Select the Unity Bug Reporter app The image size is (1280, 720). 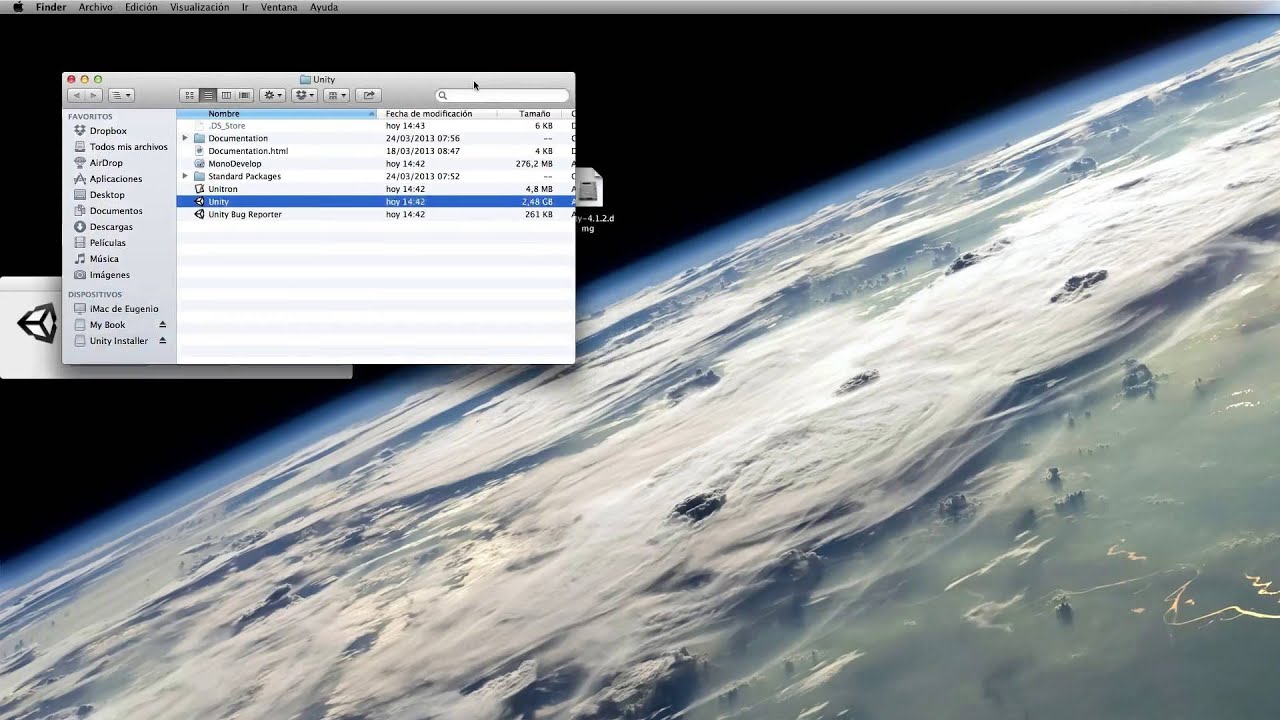[x=375, y=214]
